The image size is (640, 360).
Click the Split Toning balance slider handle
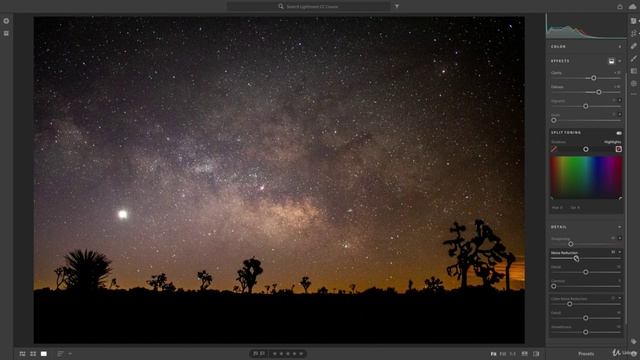tap(586, 149)
